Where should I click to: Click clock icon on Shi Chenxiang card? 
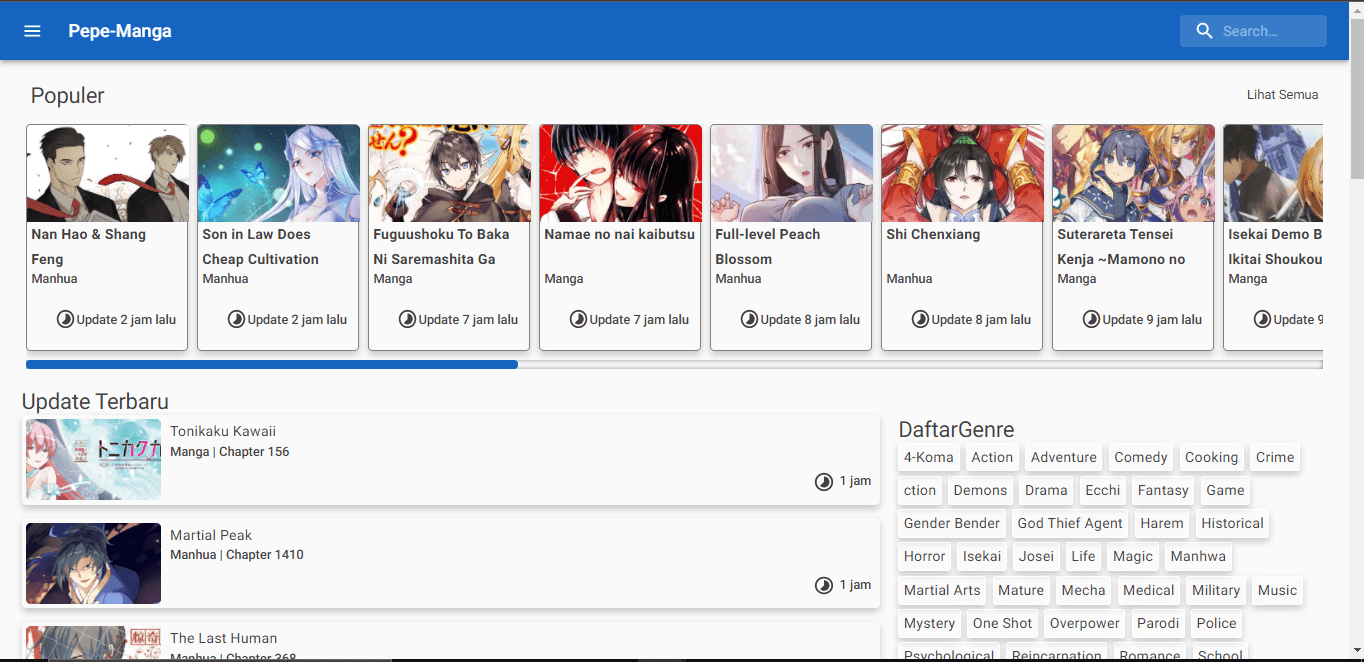coord(920,319)
